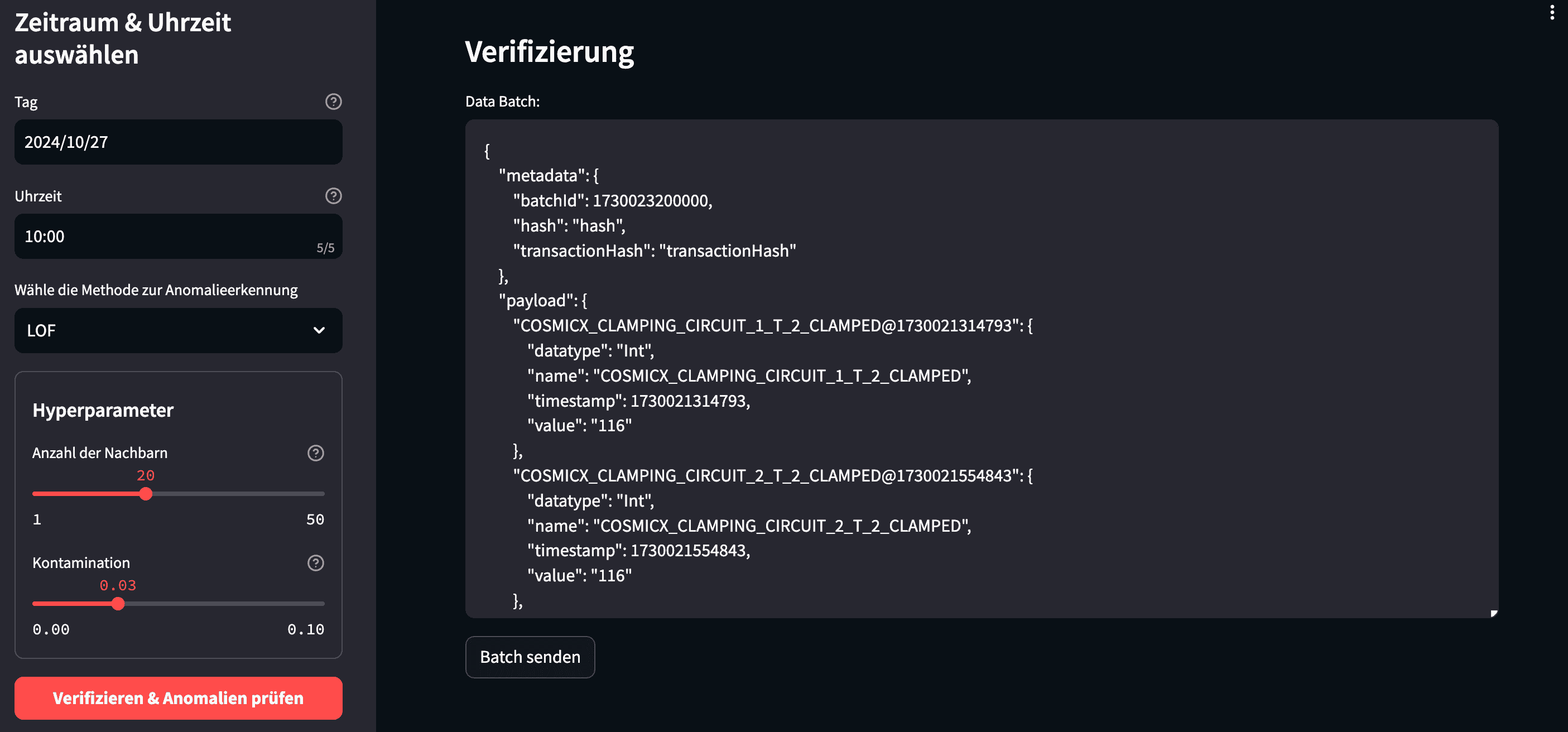Viewport: 1568px width, 732px height.
Task: Click Batch senden button
Action: pos(530,657)
